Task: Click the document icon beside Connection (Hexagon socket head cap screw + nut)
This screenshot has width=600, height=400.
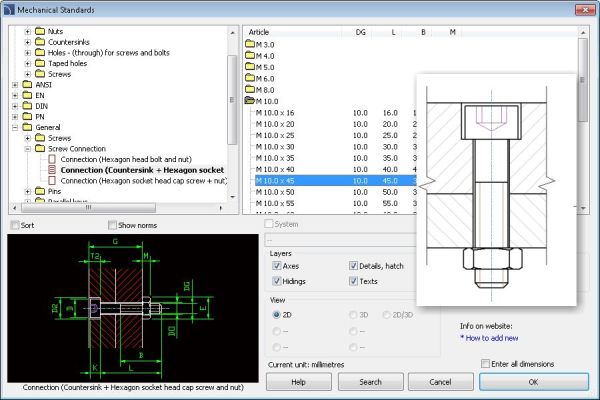Action: 52,180
